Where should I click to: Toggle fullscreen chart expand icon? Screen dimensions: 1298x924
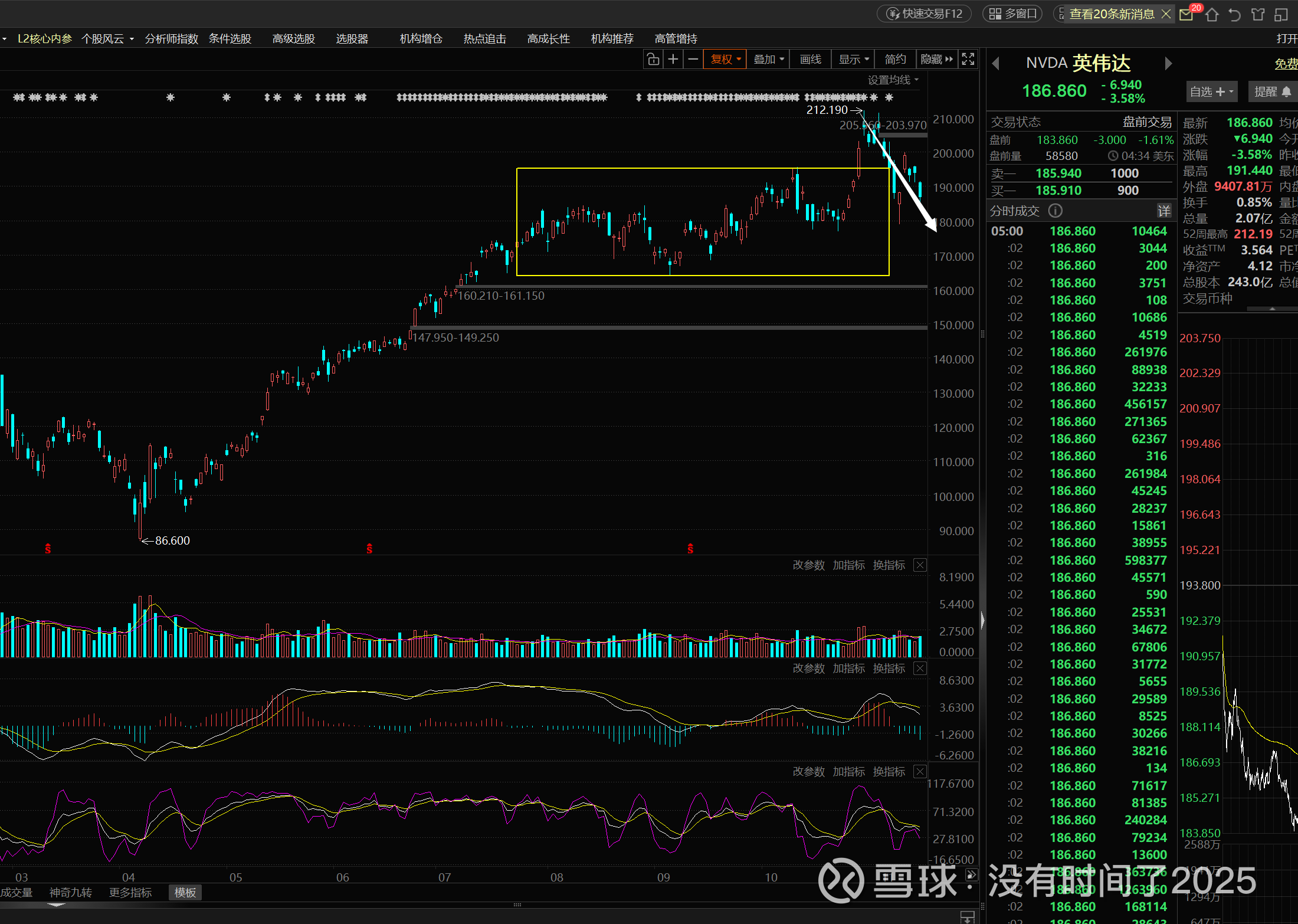[x=968, y=59]
